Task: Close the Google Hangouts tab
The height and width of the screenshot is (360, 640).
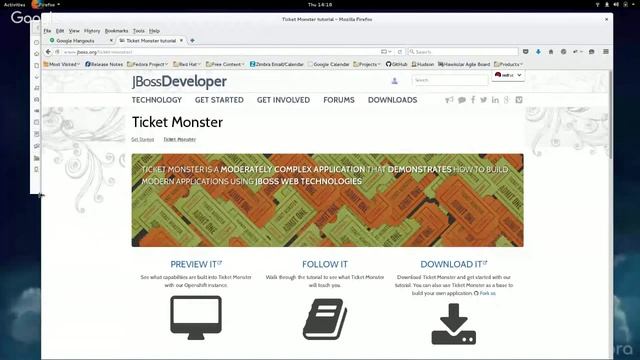Action: coord(111,40)
